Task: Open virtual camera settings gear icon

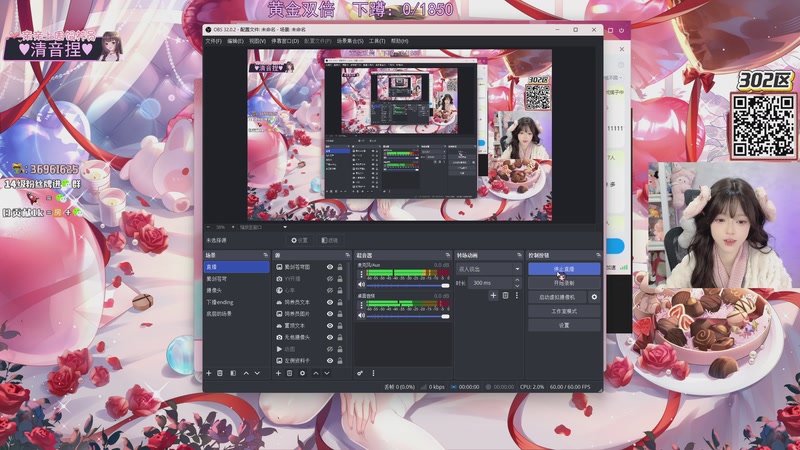Action: pyautogui.click(x=594, y=297)
